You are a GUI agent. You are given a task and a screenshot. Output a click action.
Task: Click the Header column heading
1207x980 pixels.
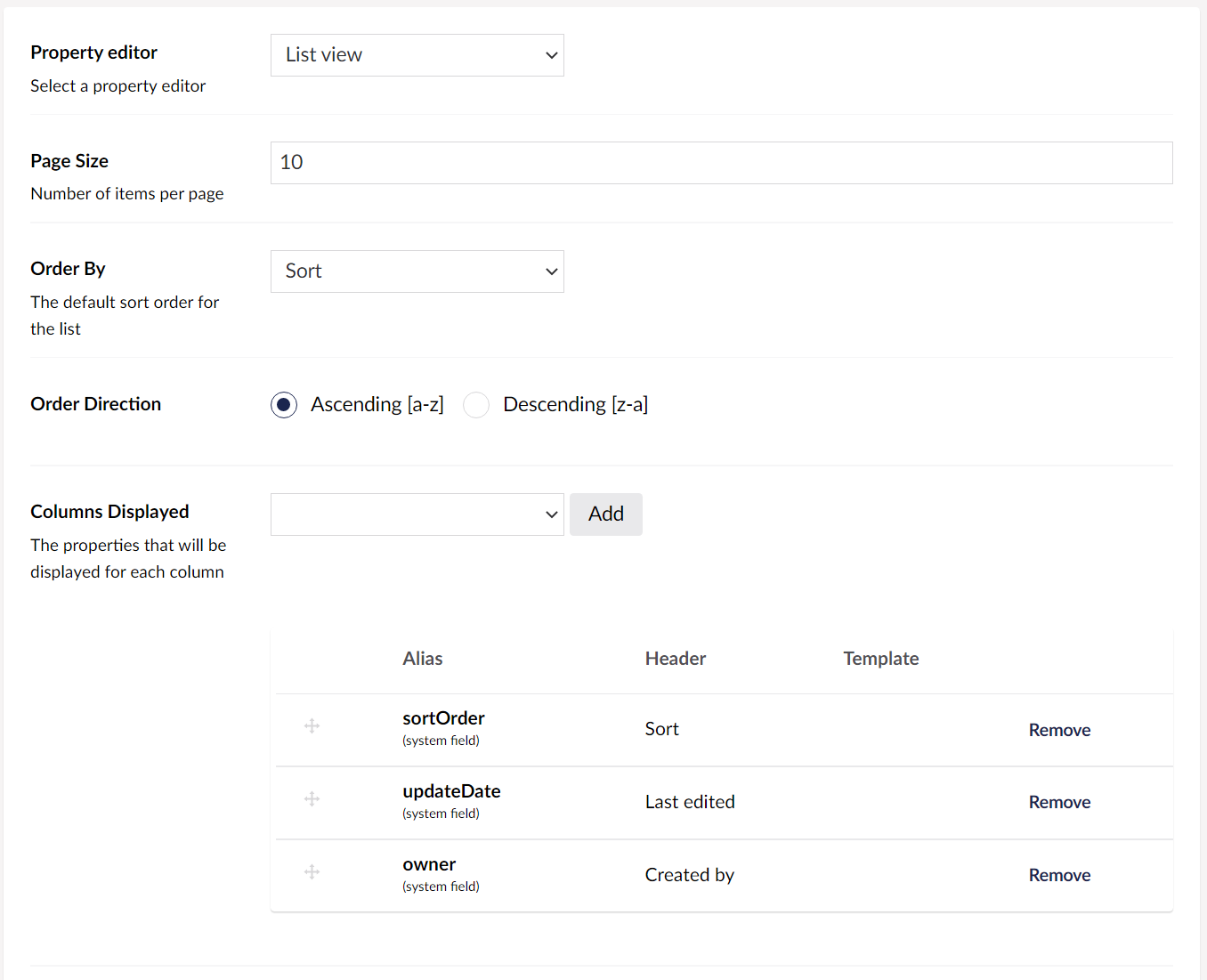tap(676, 659)
